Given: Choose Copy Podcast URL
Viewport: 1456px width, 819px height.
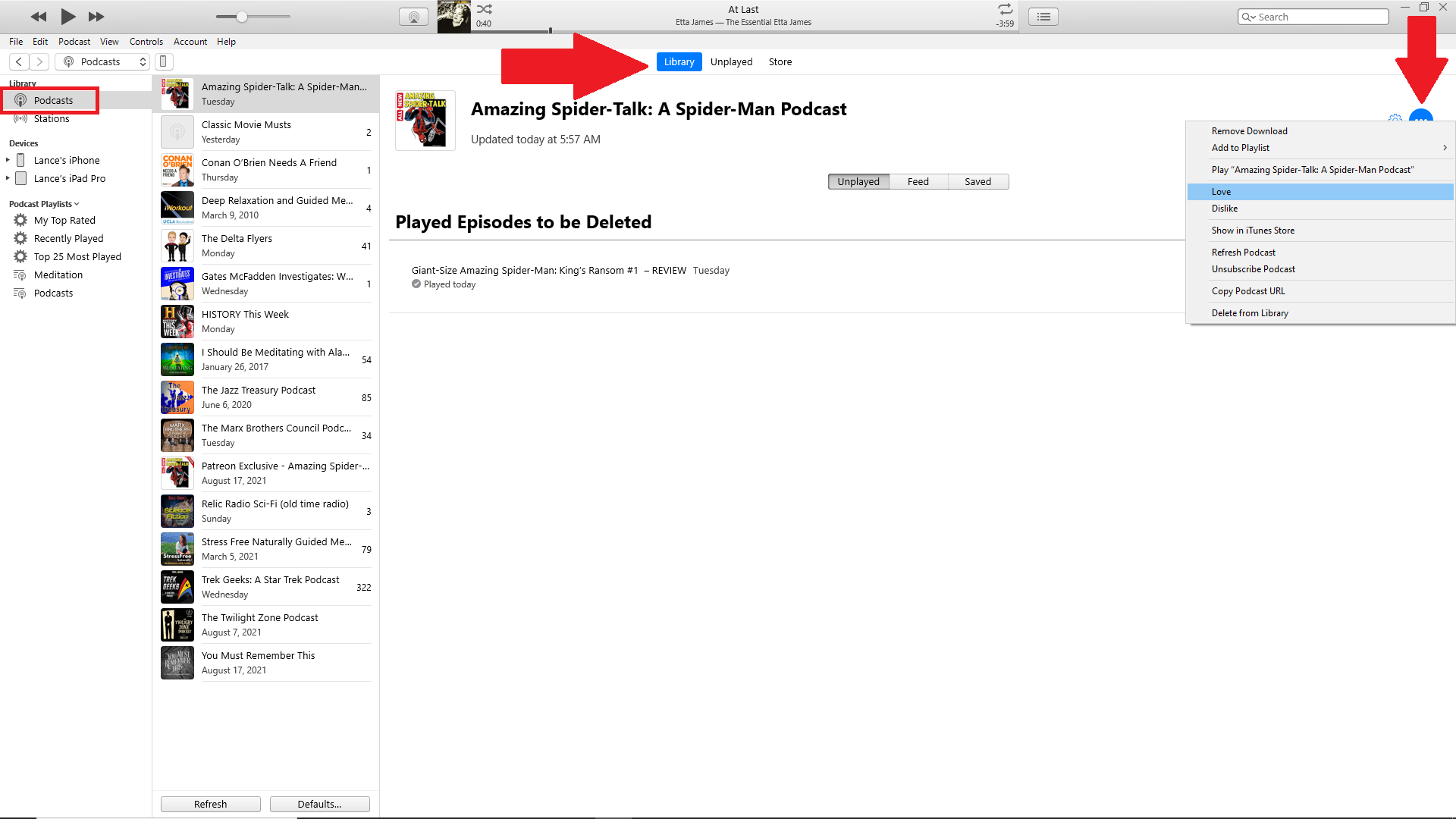Looking at the screenshot, I should click(x=1320, y=291).
